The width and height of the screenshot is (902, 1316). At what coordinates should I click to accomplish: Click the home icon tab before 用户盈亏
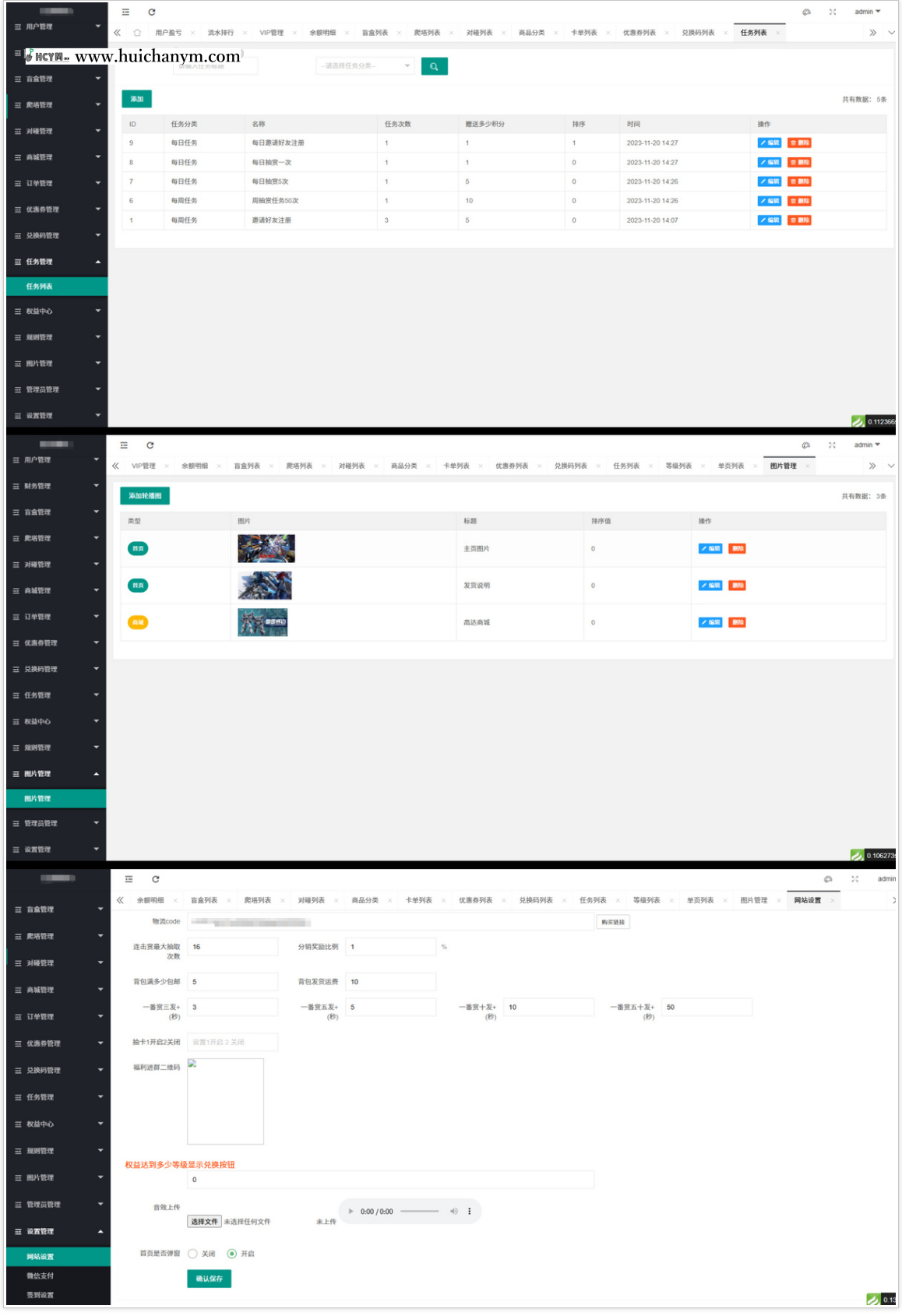137,33
